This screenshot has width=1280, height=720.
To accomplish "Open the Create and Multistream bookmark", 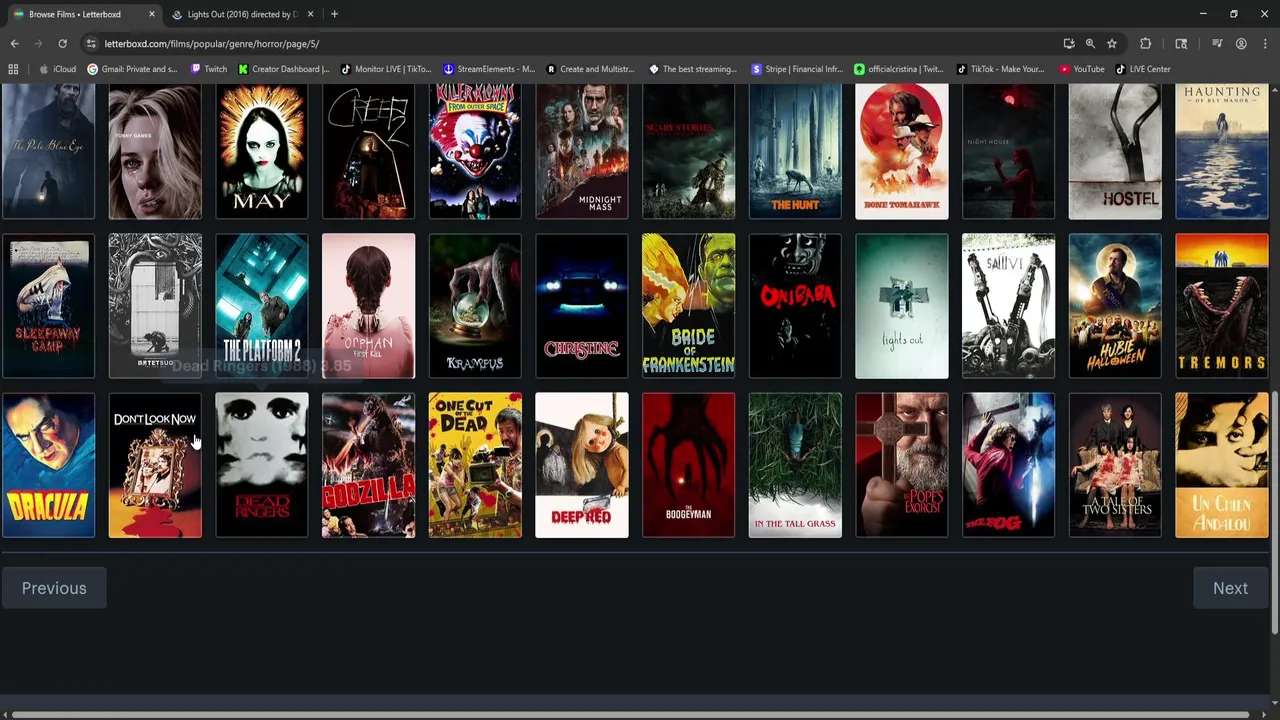I will click(591, 69).
